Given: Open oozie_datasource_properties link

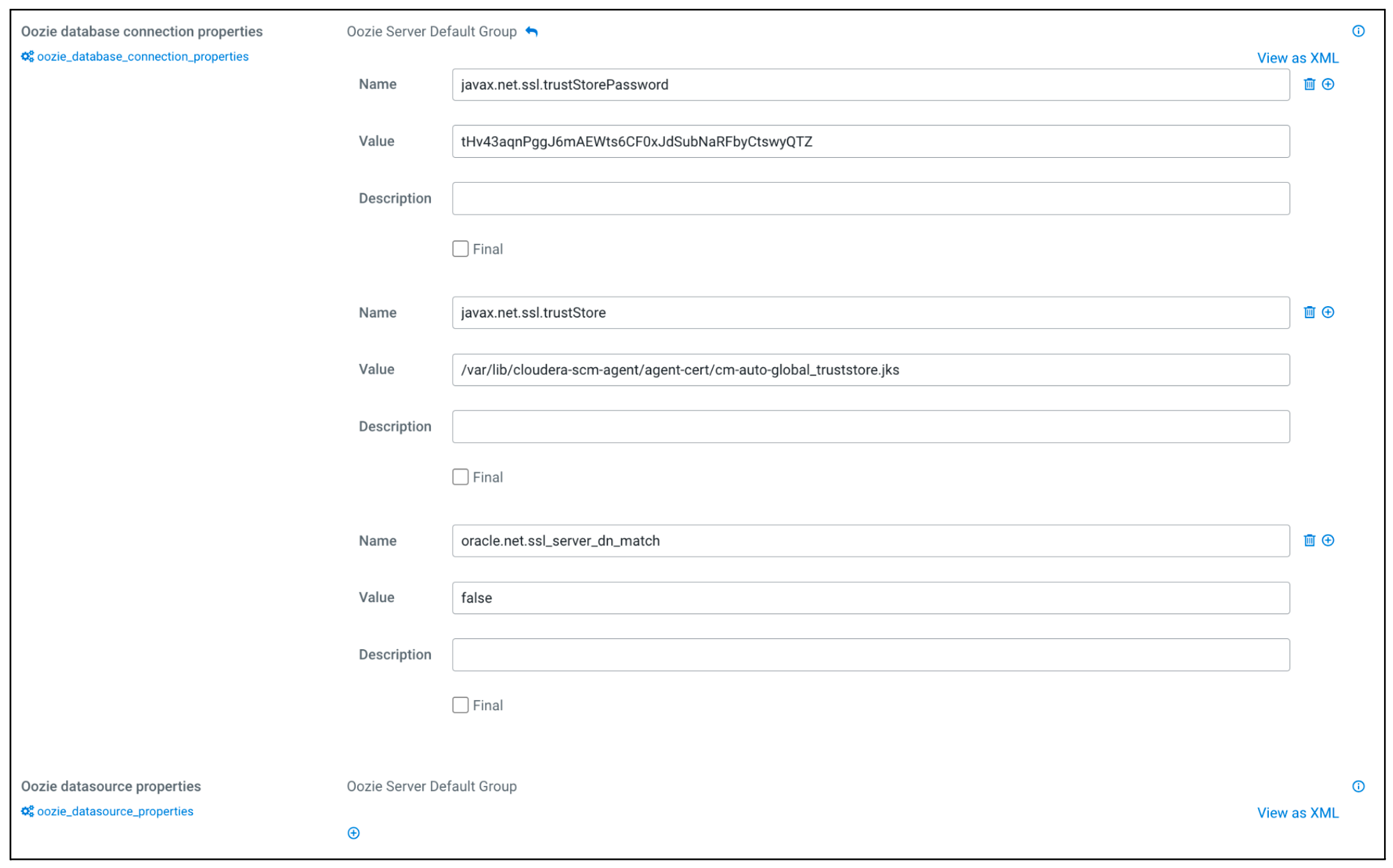Looking at the screenshot, I should click(115, 811).
